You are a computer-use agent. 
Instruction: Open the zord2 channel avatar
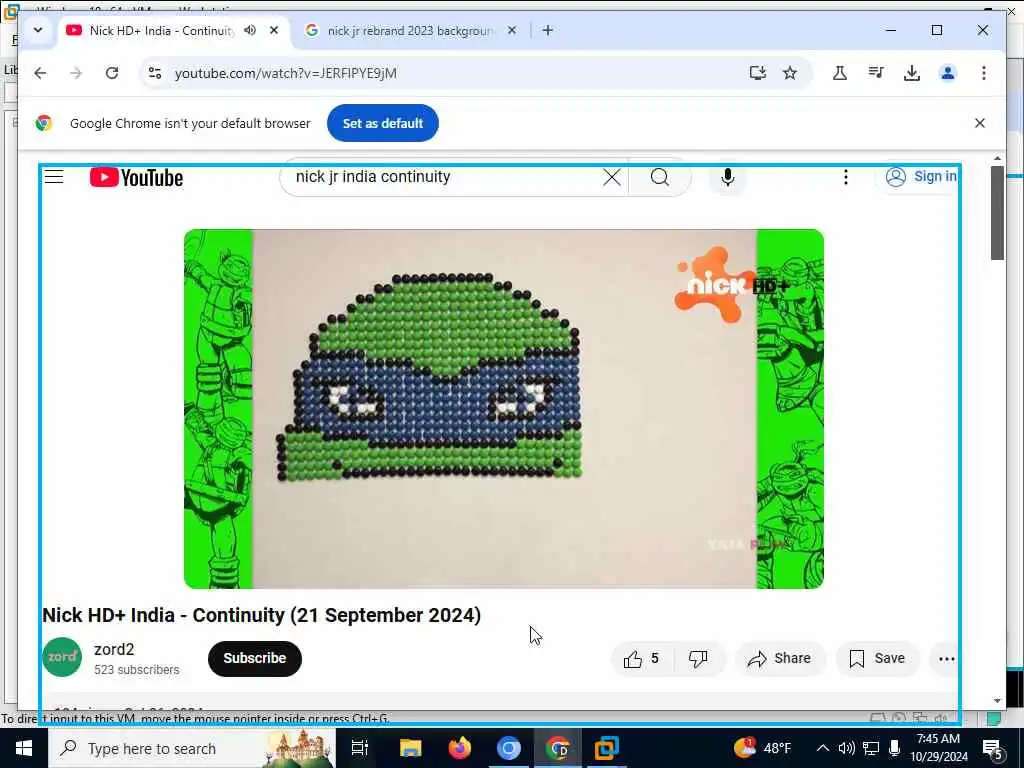(x=62, y=657)
